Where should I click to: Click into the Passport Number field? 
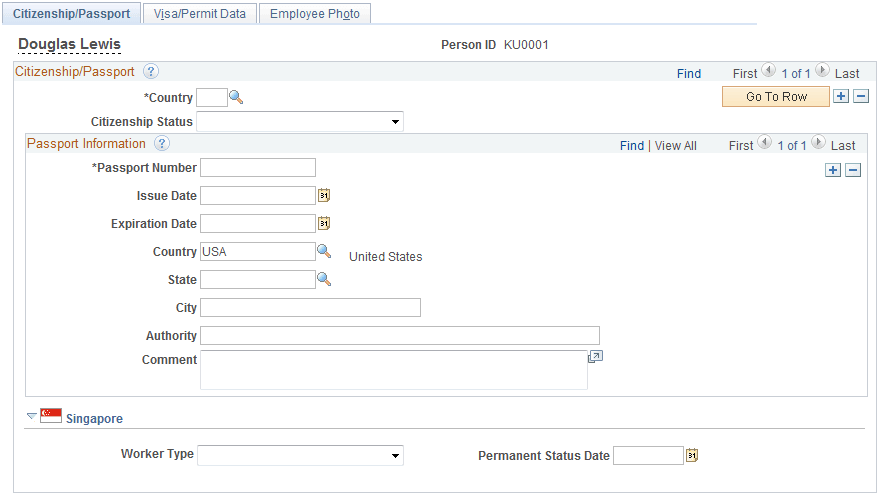point(258,168)
